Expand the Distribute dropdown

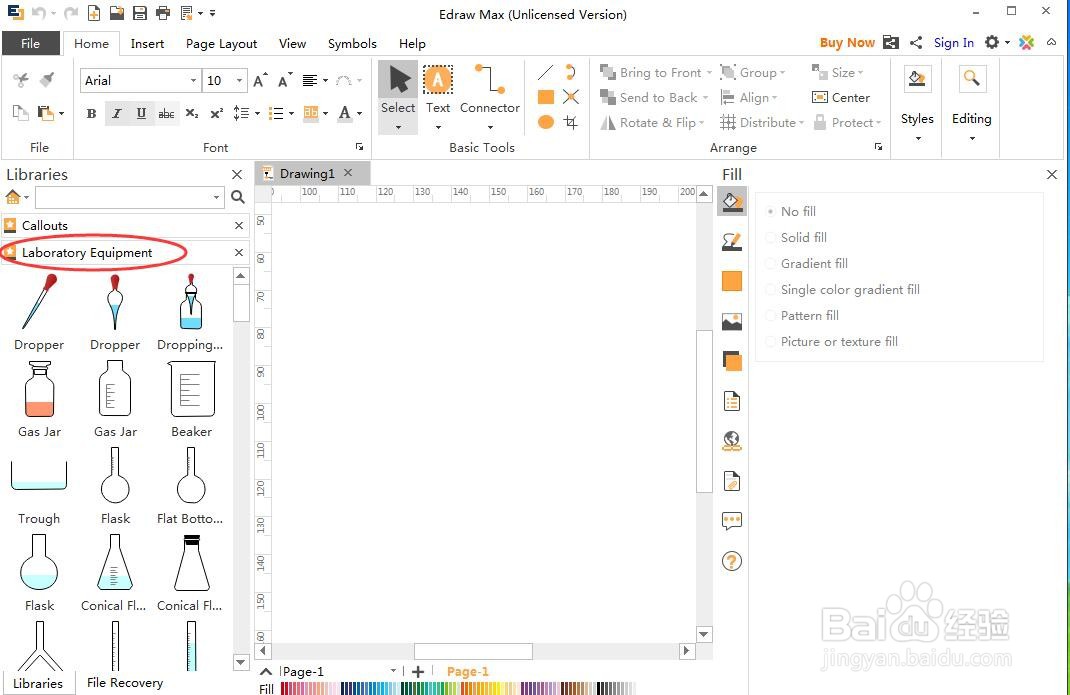(801, 123)
